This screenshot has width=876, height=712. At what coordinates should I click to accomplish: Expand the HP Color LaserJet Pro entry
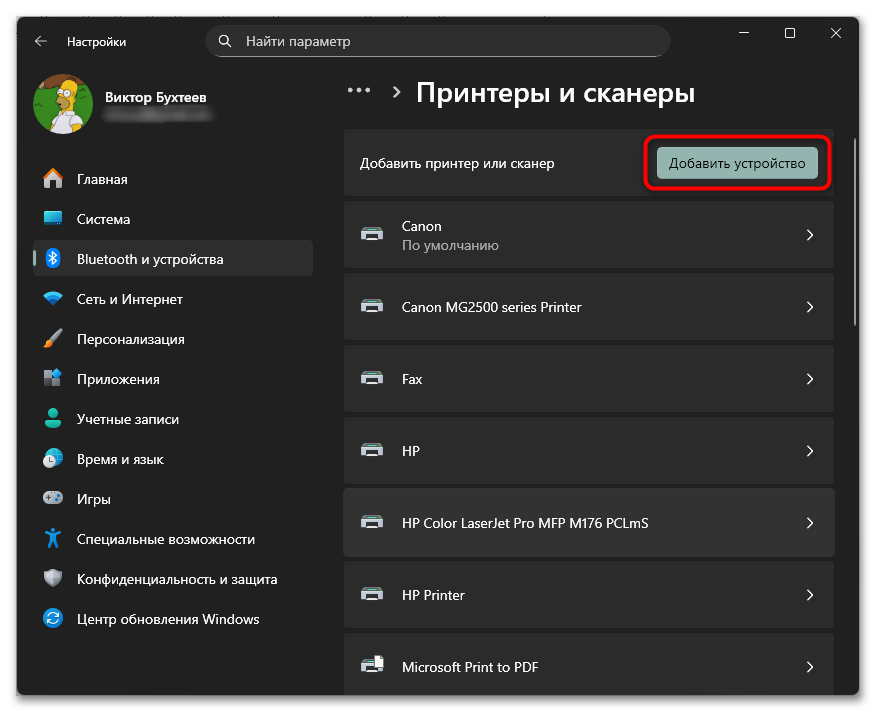click(x=810, y=522)
